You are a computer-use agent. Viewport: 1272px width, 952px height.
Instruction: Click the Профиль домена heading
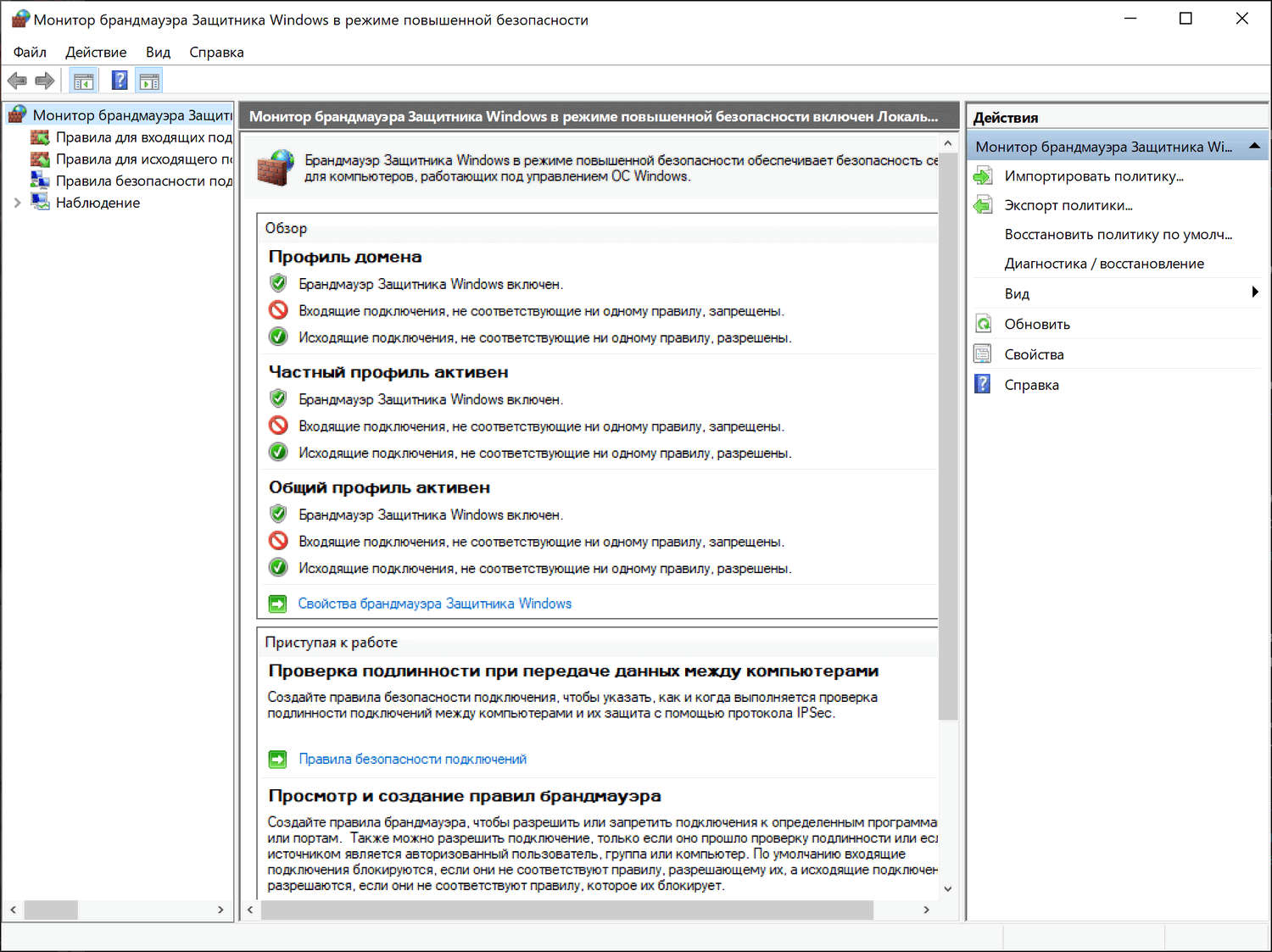pos(345,257)
